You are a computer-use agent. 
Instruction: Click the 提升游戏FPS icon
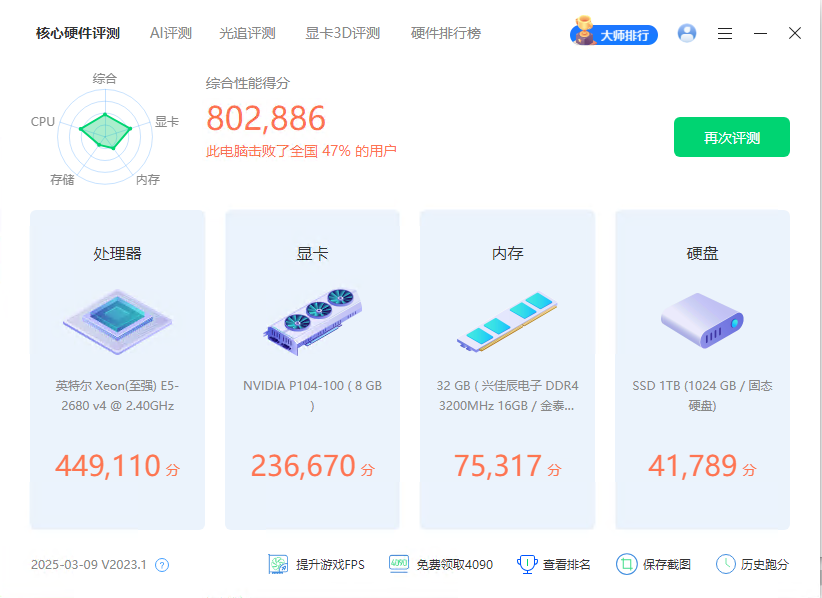pyautogui.click(x=278, y=564)
